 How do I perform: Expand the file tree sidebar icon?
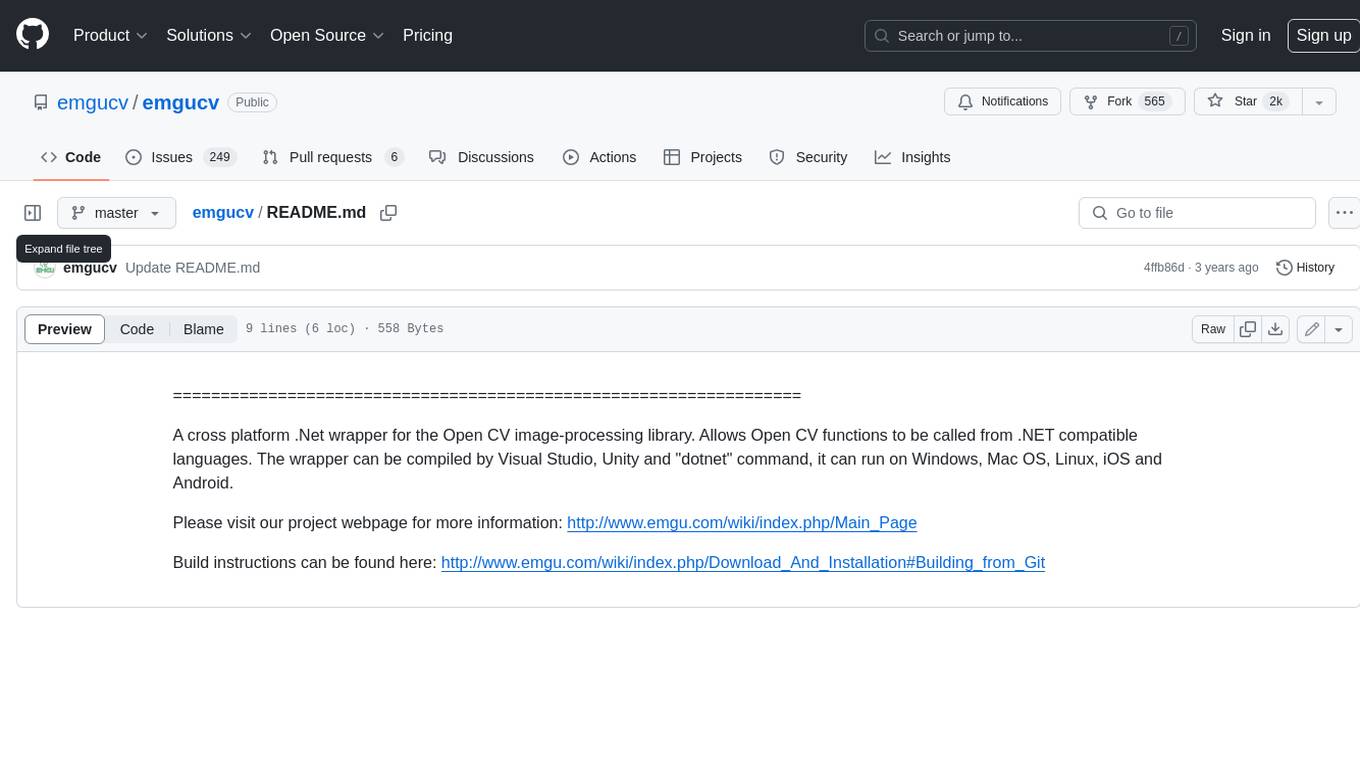33,213
